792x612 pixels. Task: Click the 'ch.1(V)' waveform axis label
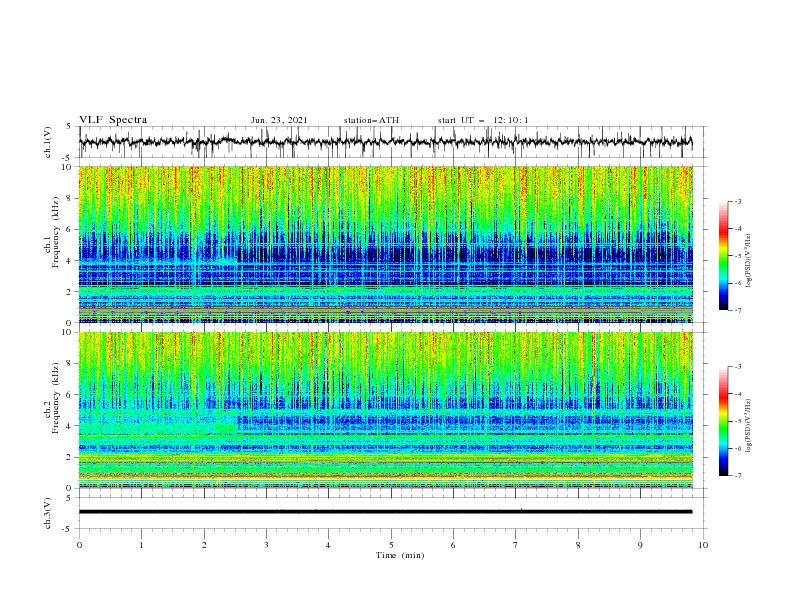click(x=48, y=142)
